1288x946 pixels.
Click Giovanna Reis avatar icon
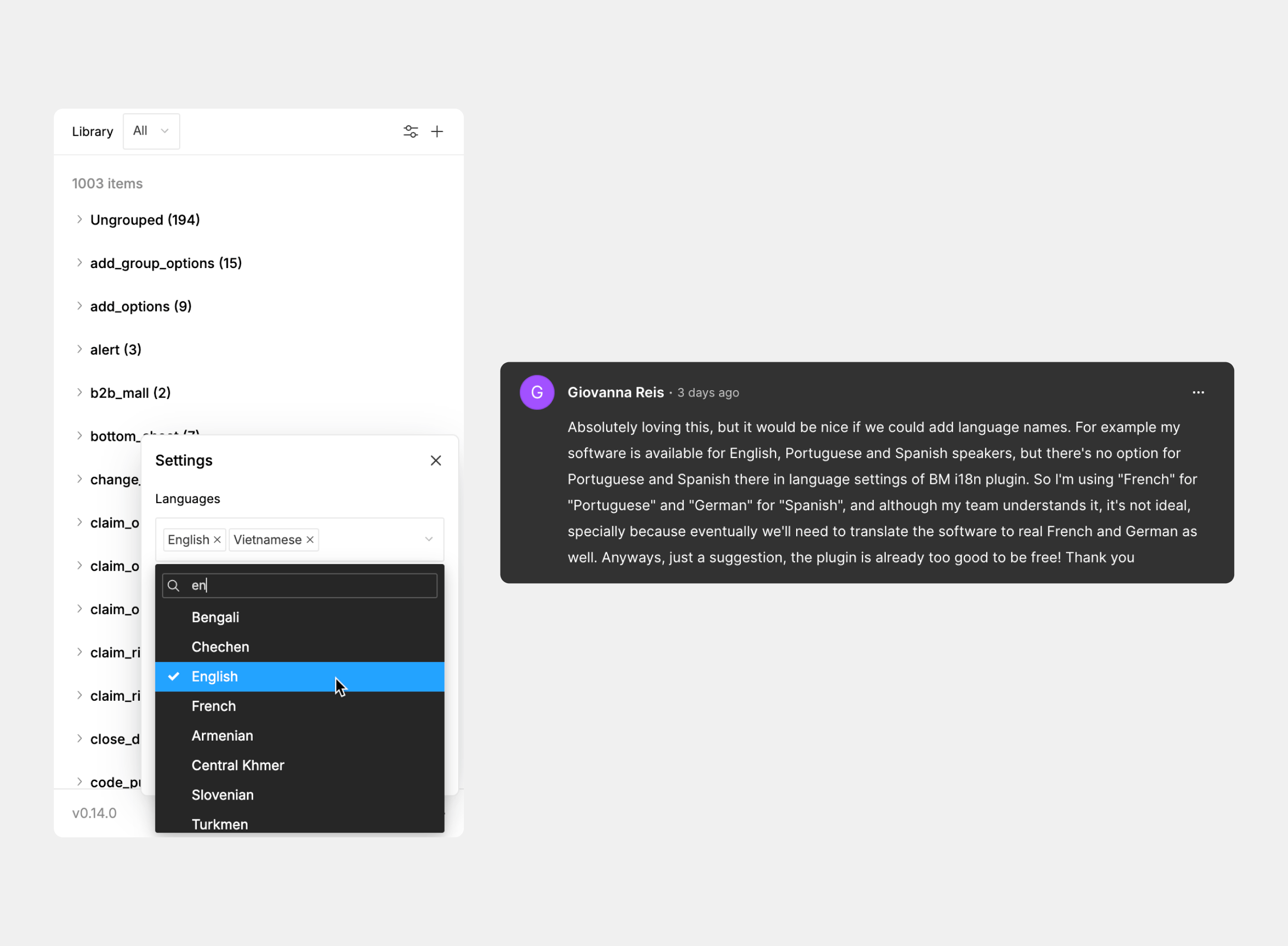click(x=535, y=392)
